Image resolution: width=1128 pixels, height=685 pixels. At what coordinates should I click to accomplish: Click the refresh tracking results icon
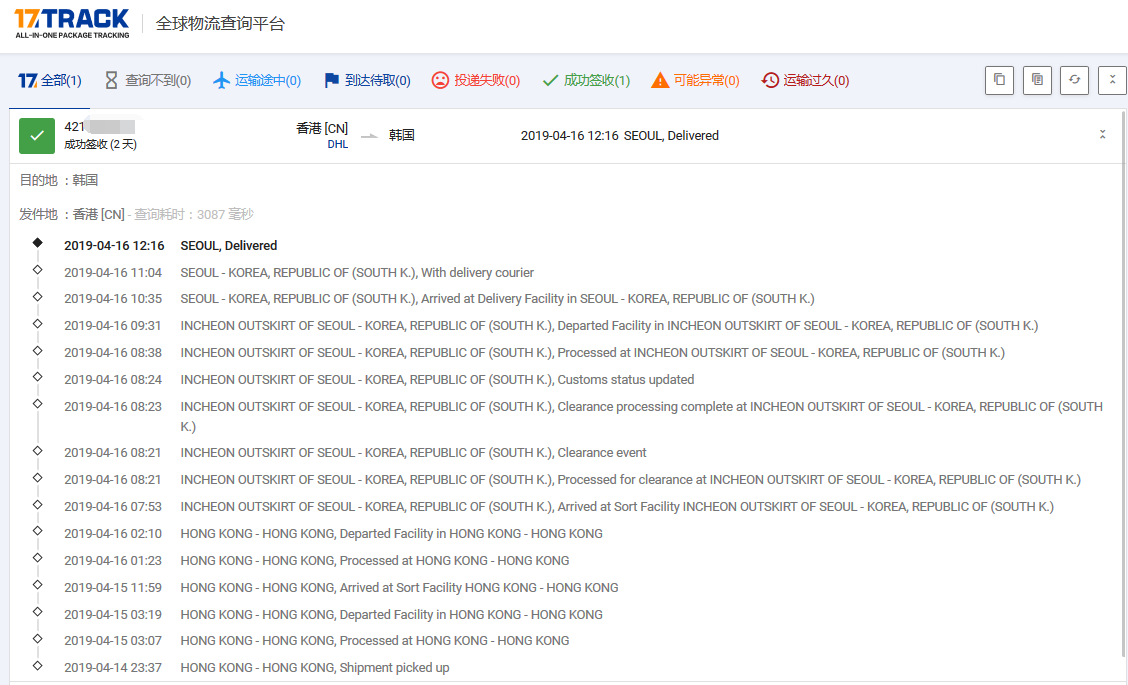click(x=1075, y=81)
